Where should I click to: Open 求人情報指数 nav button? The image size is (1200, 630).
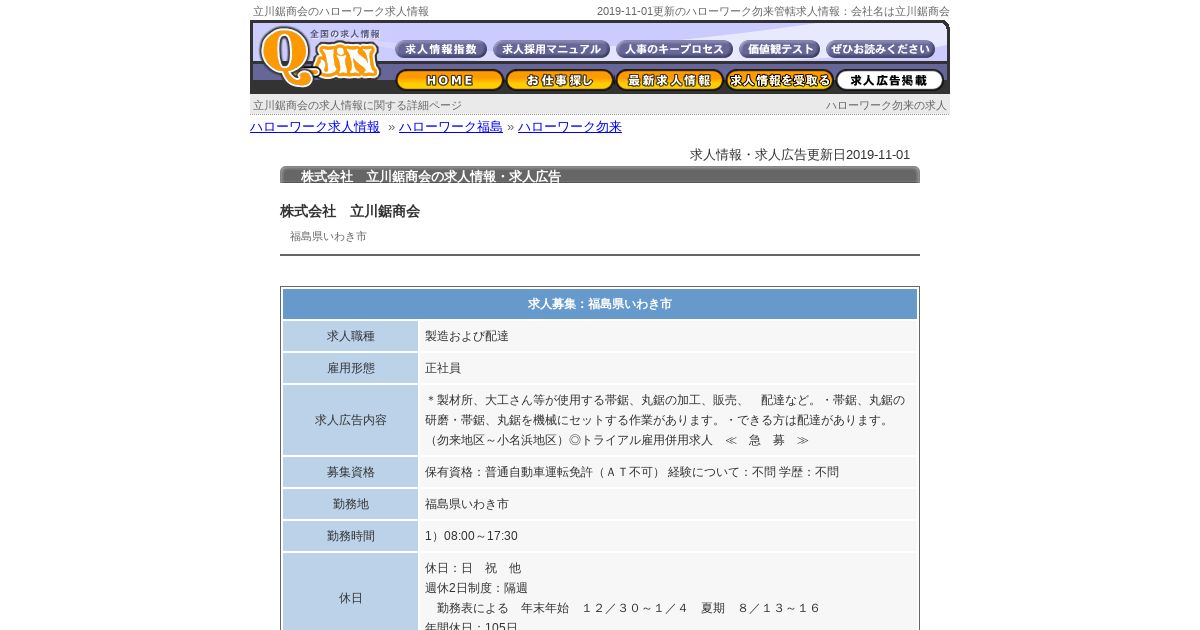[441, 49]
